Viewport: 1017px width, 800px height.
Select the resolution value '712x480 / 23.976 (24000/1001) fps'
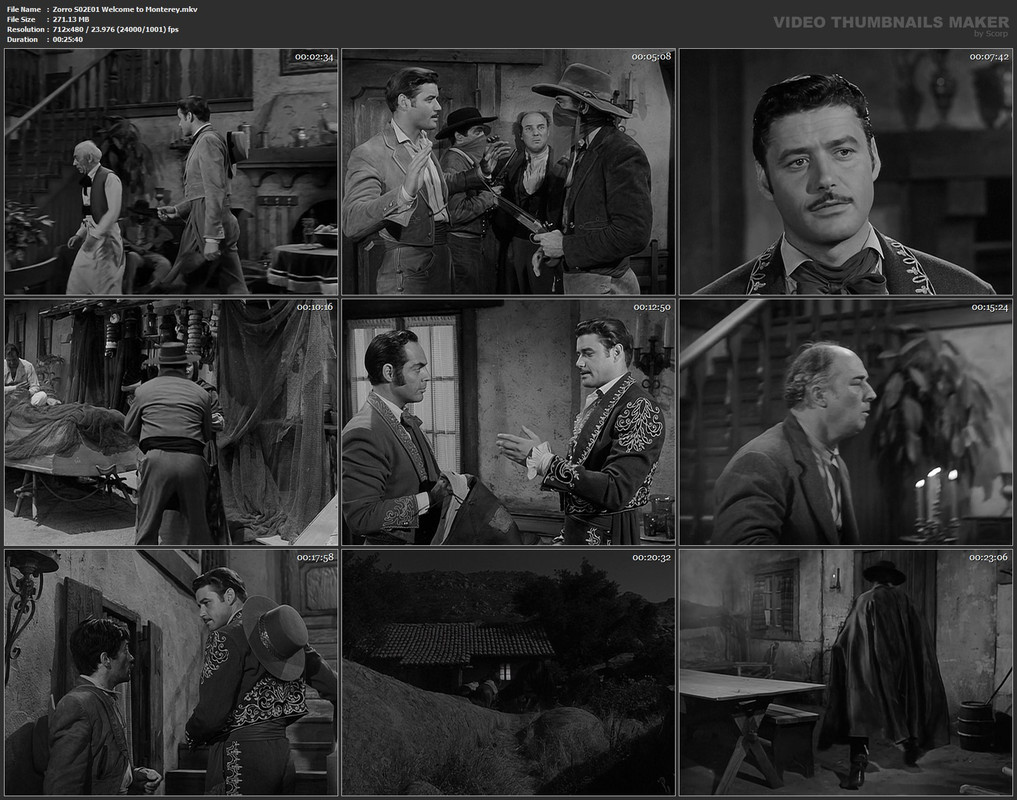tap(115, 29)
